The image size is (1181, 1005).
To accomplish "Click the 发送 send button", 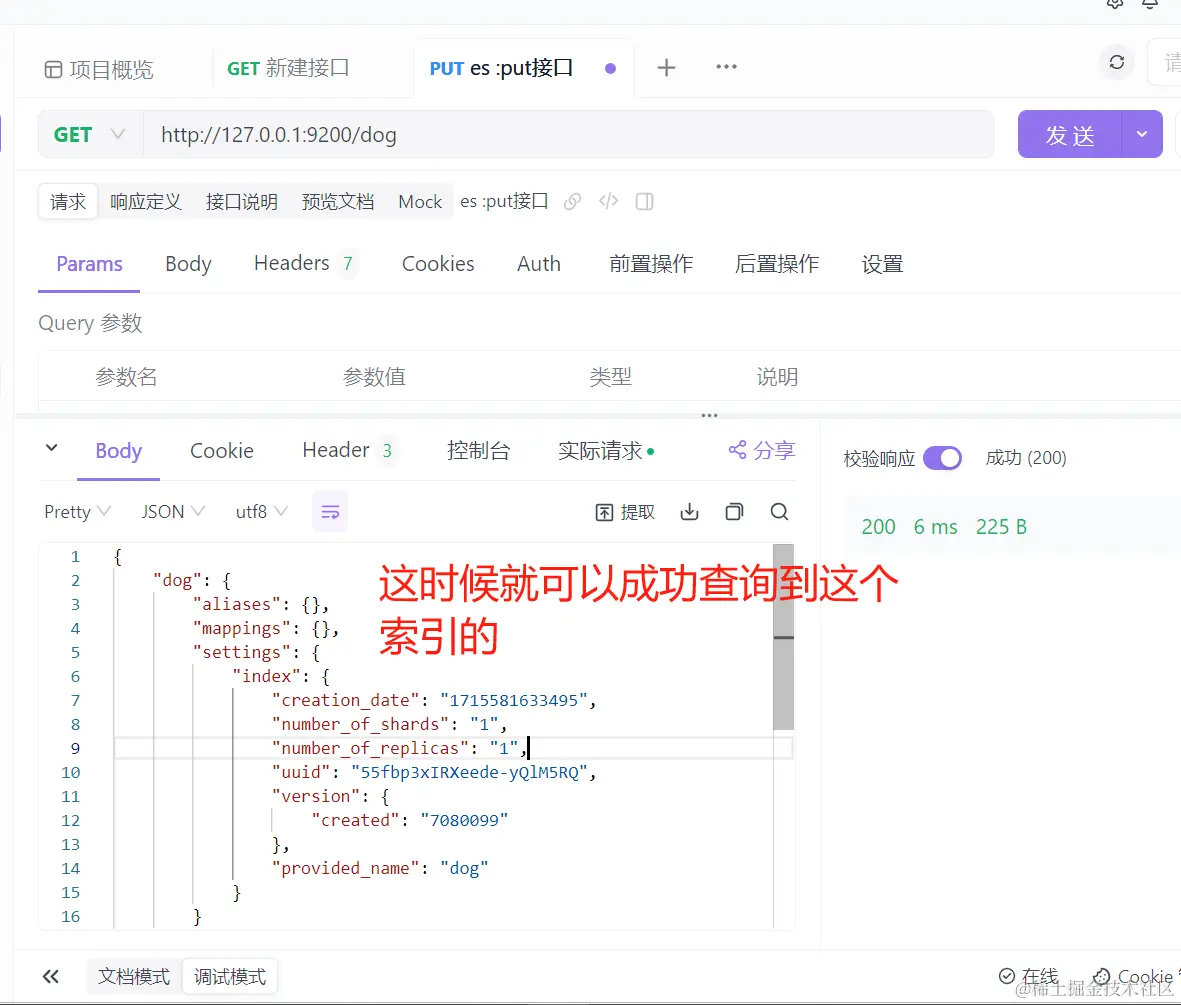I will click(1069, 135).
